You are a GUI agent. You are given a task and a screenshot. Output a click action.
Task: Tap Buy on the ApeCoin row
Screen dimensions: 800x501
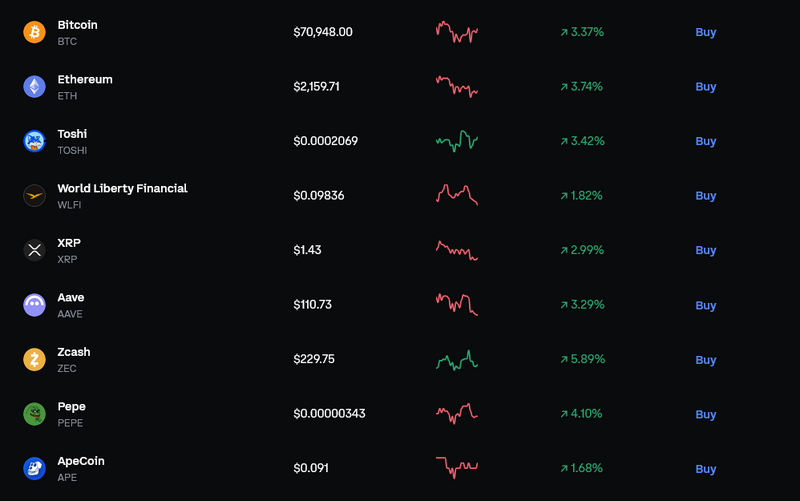tap(706, 469)
